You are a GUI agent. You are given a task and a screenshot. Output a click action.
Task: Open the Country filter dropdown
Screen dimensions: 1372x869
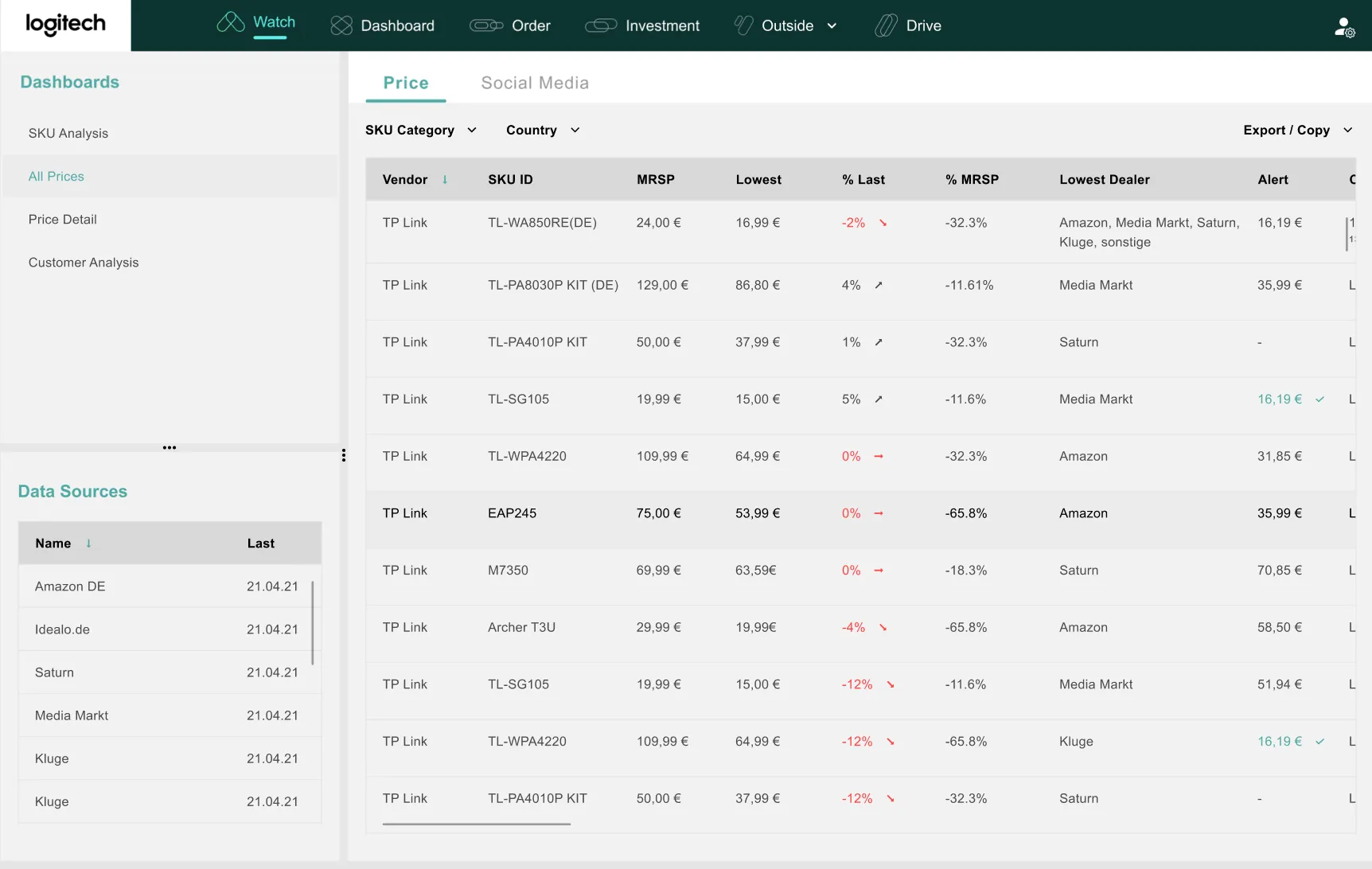[543, 130]
